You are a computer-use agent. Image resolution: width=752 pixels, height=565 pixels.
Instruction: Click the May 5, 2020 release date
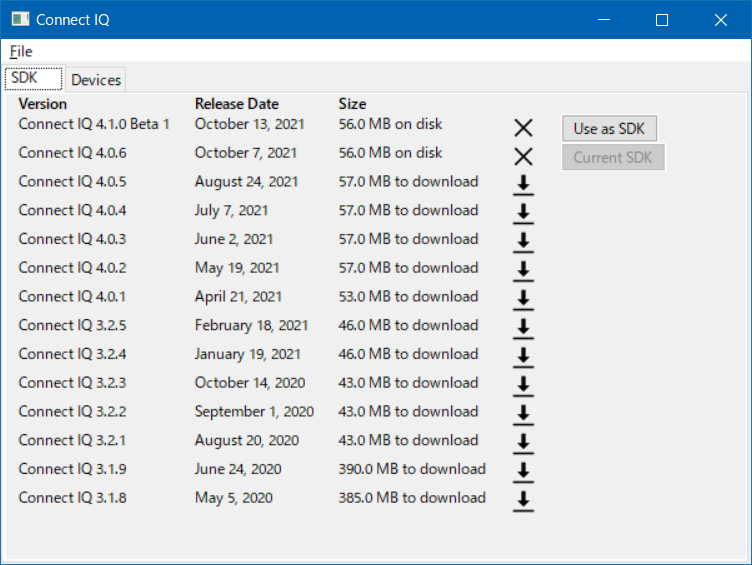(x=234, y=498)
